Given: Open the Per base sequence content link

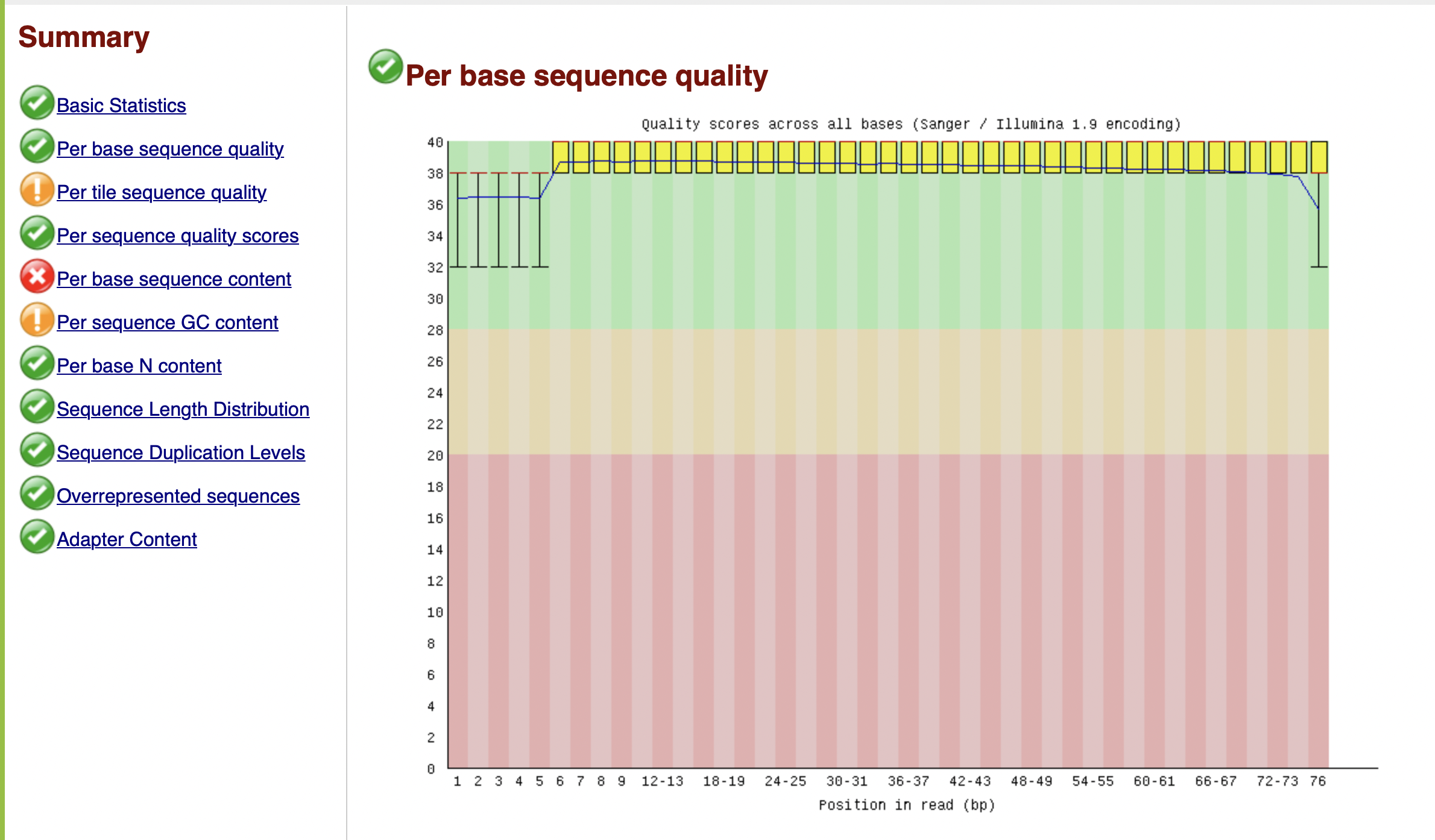Looking at the screenshot, I should 174,279.
